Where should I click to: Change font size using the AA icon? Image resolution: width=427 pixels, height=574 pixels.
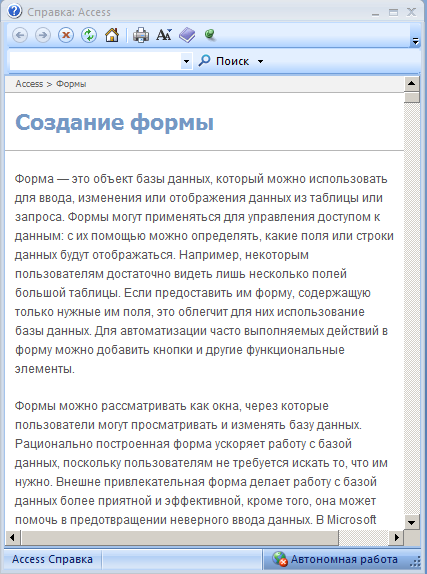click(164, 35)
